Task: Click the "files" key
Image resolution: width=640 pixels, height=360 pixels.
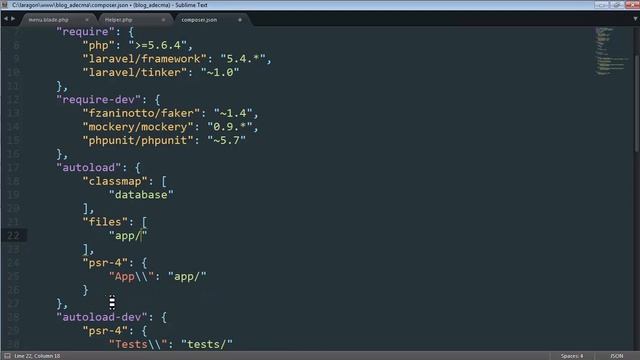Action: [x=105, y=222]
